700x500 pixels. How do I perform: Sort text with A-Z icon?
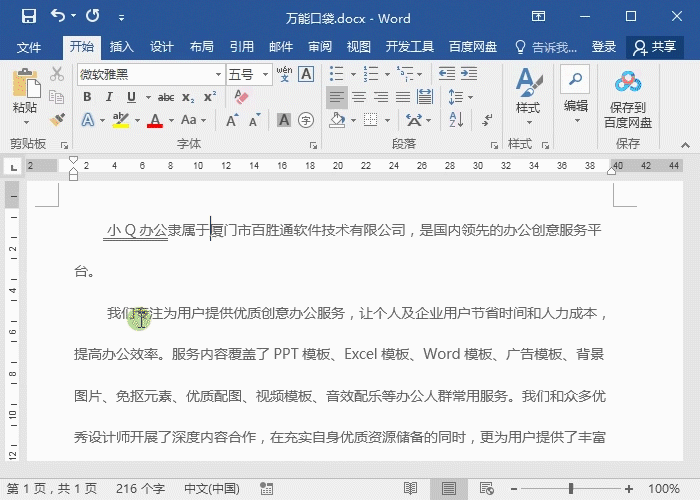coord(456,120)
